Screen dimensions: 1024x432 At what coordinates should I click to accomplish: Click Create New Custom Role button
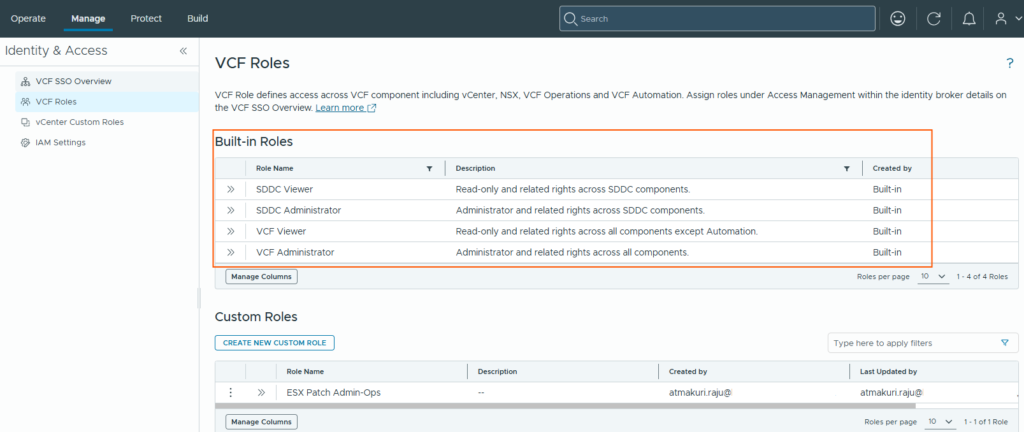[x=275, y=343]
